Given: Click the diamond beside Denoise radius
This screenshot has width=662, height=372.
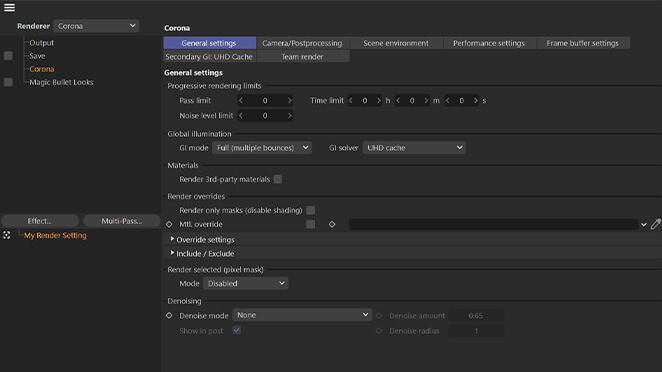Looking at the screenshot, I should tap(379, 331).
